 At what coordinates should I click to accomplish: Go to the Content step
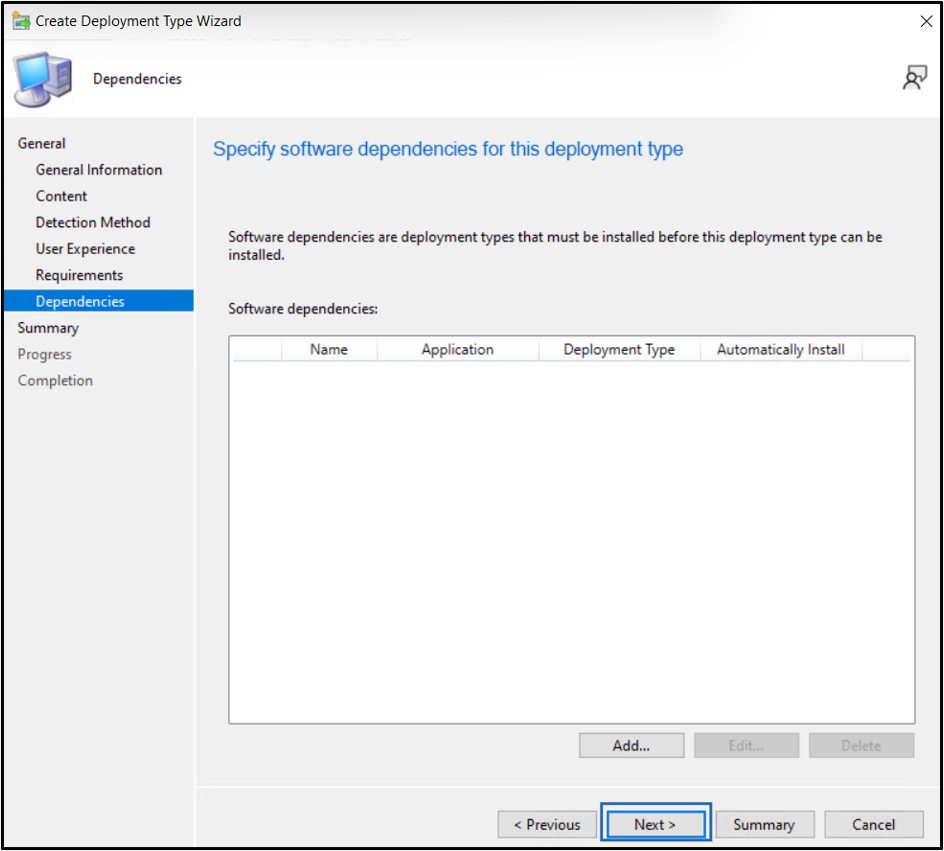61,196
